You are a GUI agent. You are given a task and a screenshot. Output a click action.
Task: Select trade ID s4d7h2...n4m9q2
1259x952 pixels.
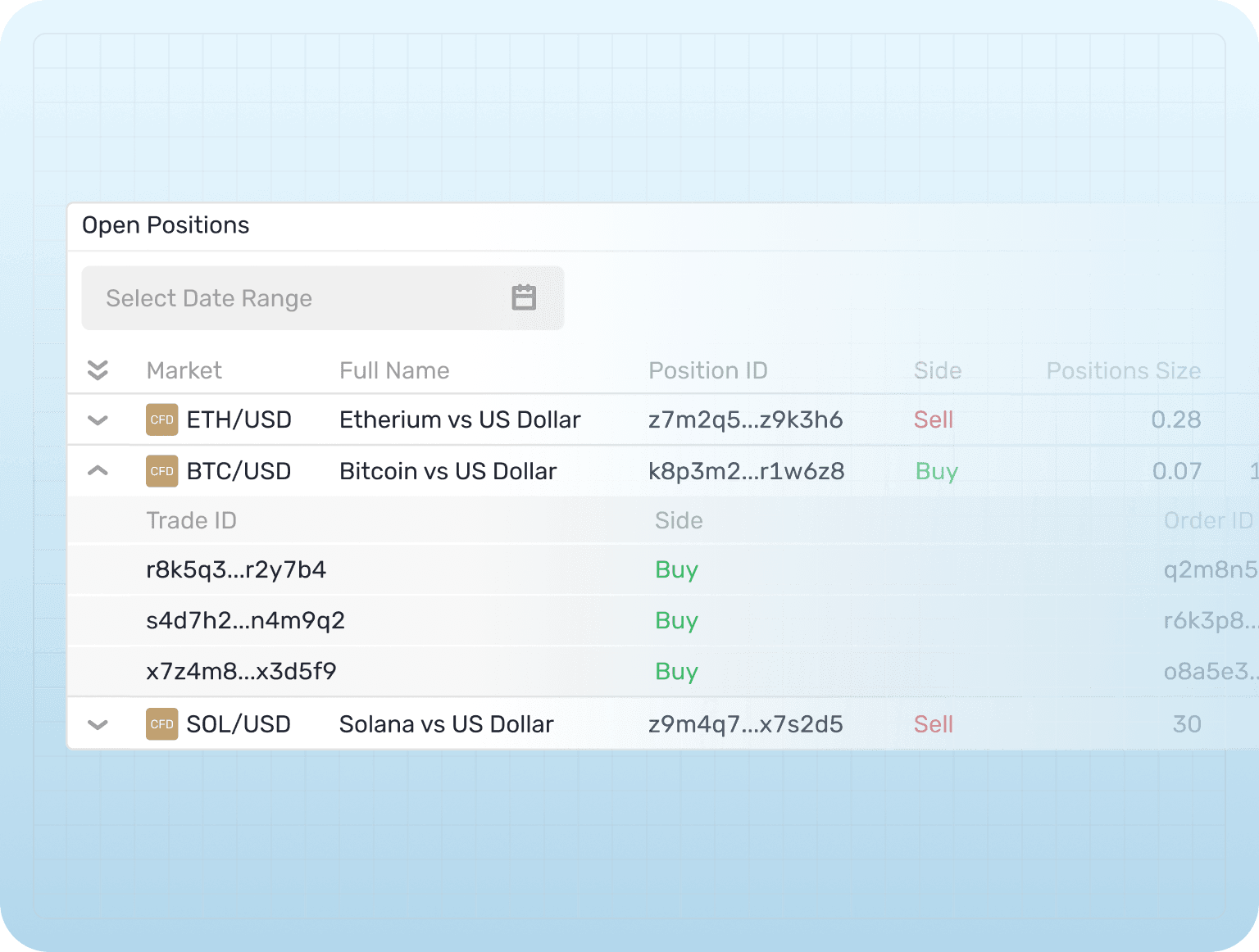pos(245,620)
